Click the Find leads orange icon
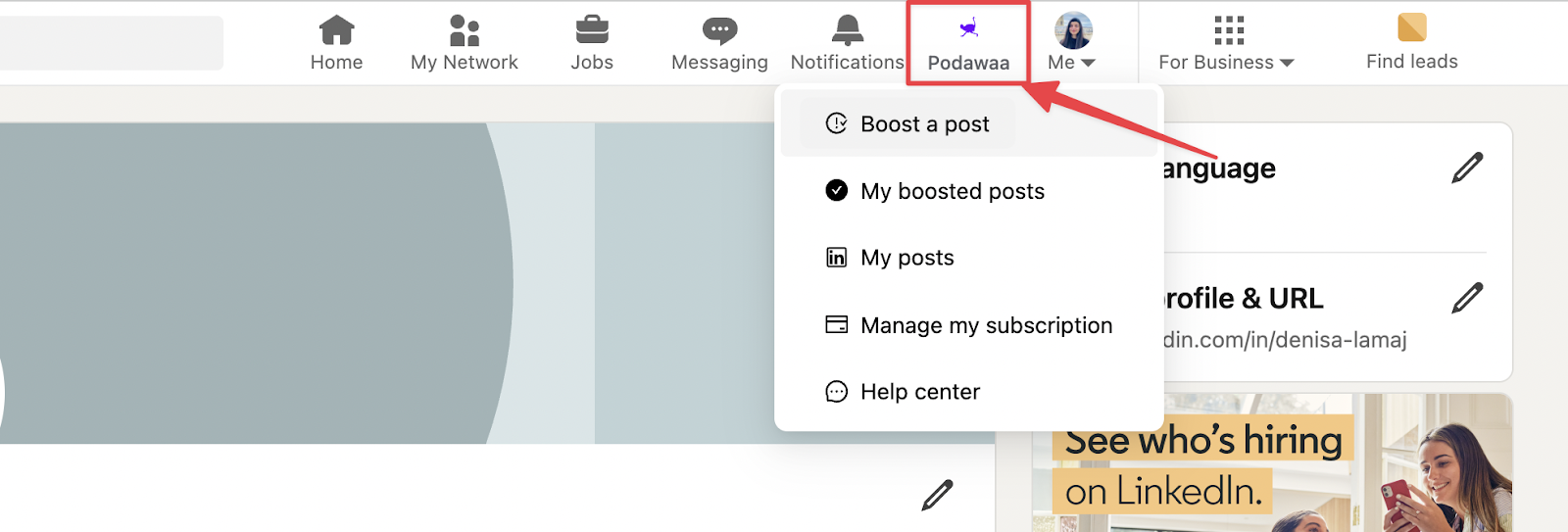 point(1412,26)
